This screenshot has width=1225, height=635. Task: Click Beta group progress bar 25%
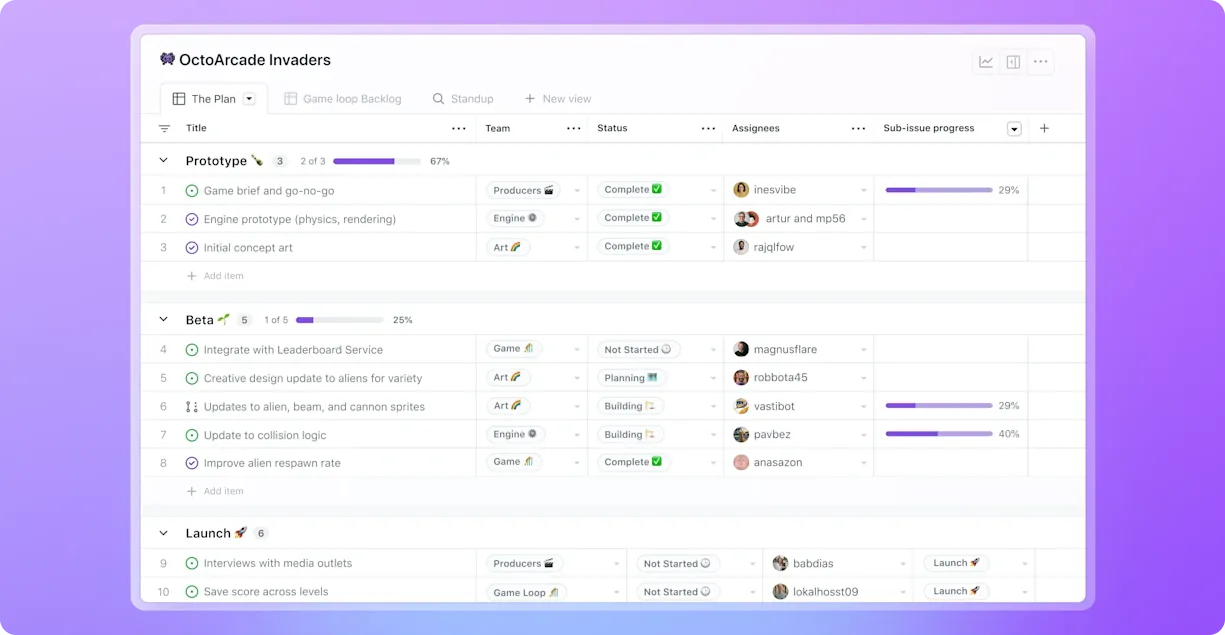[340, 320]
